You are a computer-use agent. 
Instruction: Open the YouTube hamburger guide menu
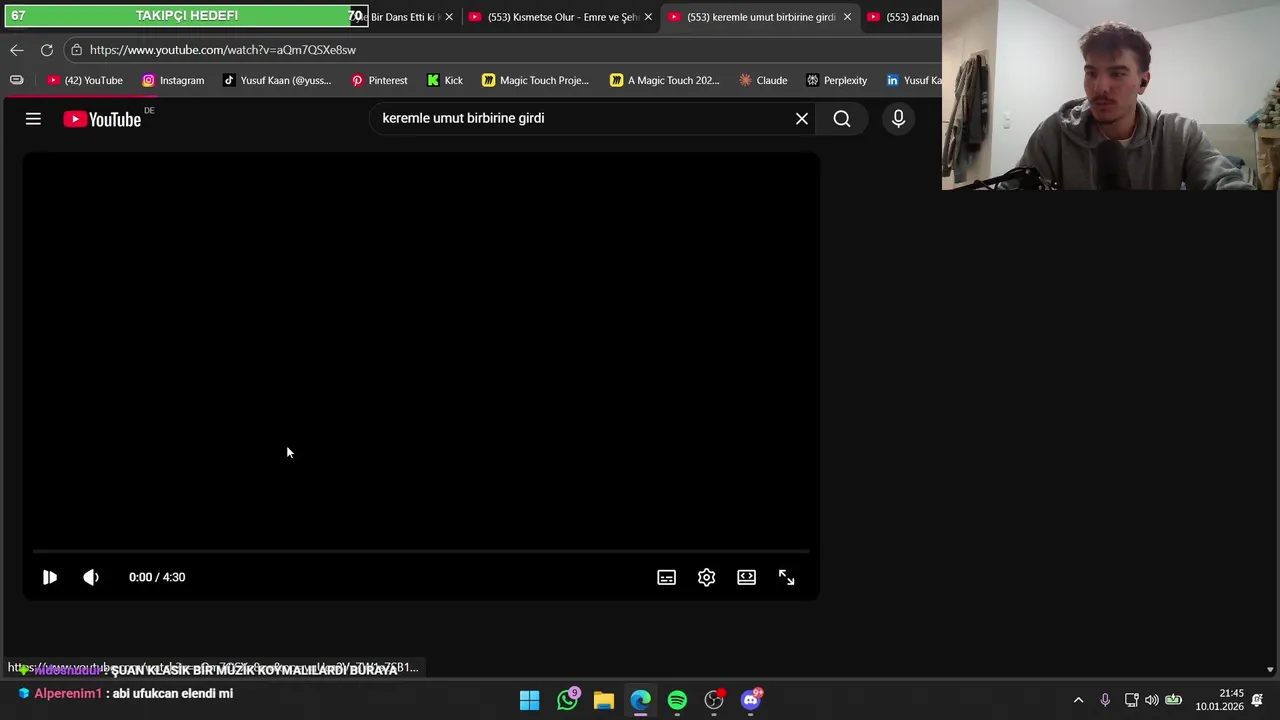(33, 119)
